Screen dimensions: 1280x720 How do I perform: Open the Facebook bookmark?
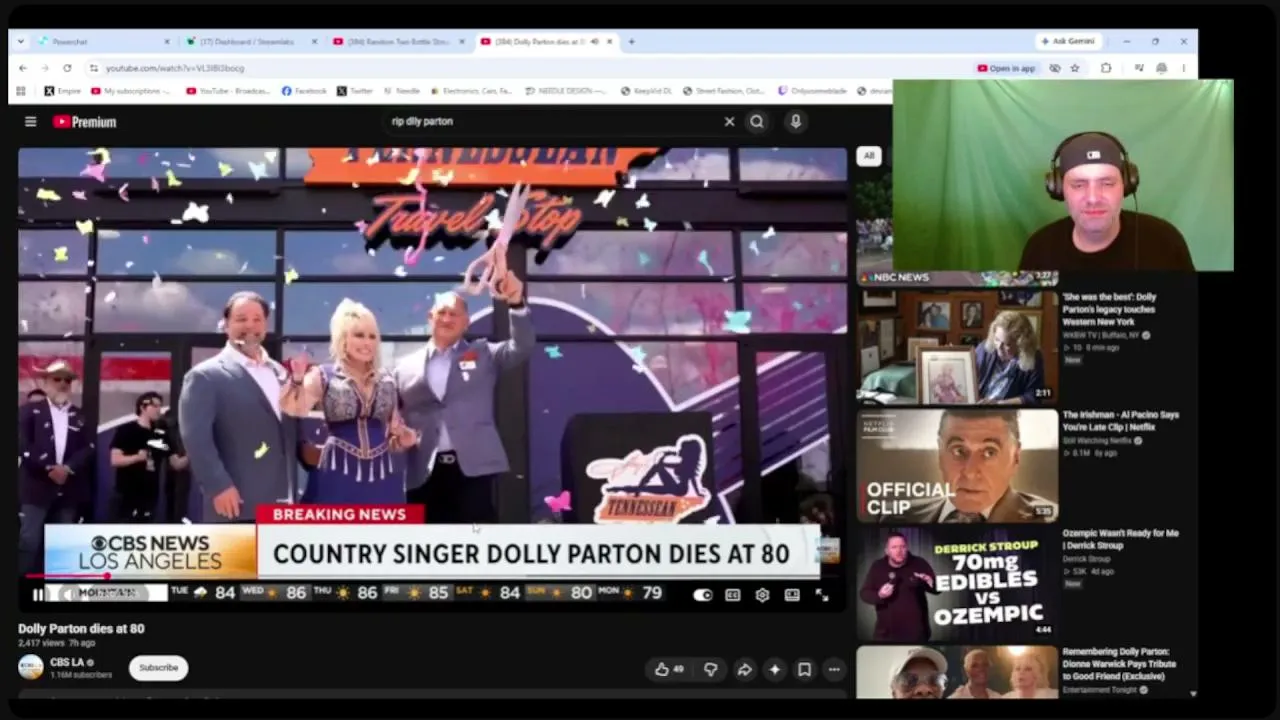(304, 91)
